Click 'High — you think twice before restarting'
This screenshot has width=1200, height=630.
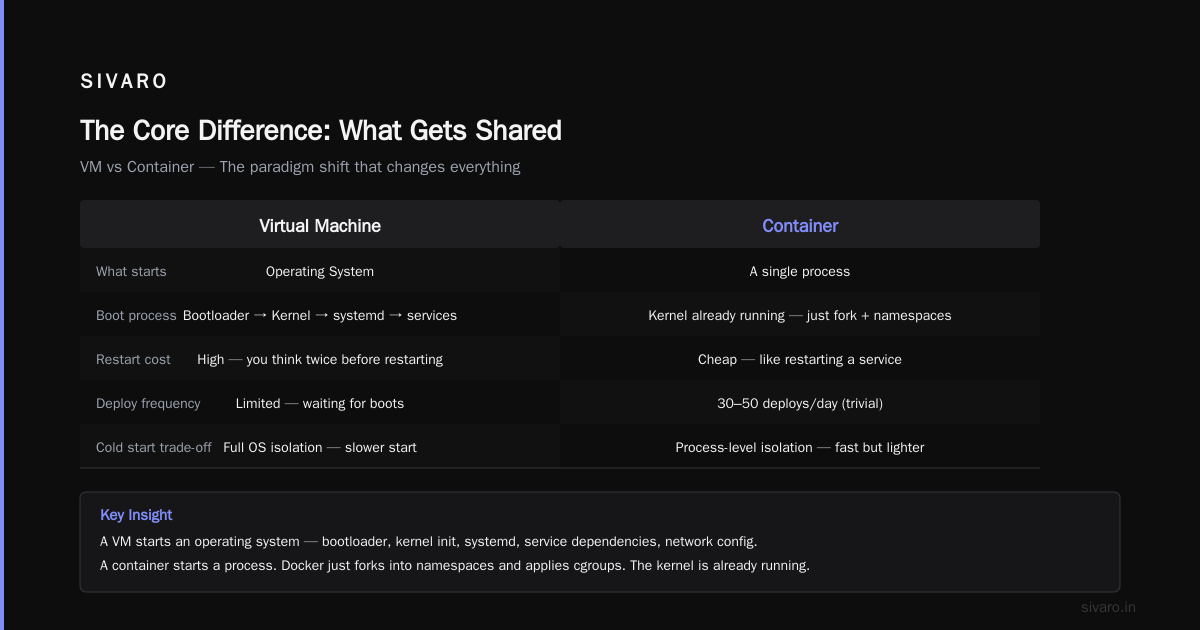pos(320,360)
